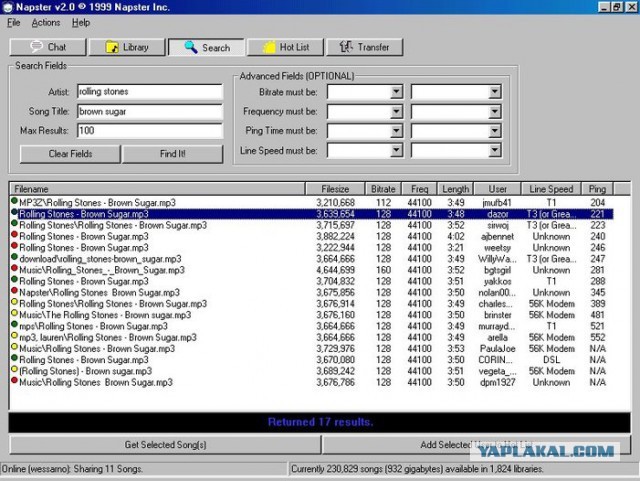Click green status dot for CORIN row
Viewport: 640px width, 481px height.
(14, 358)
